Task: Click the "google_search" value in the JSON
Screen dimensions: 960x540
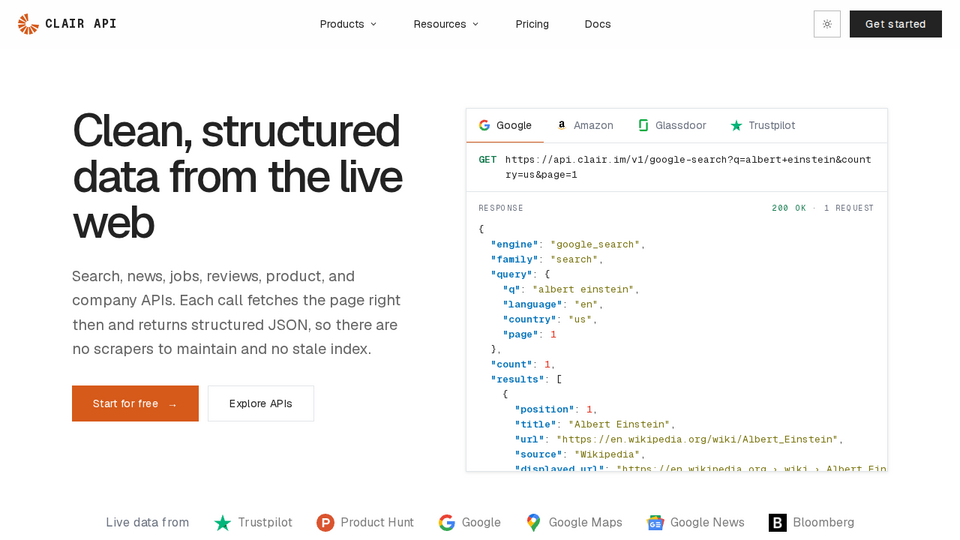Action: (x=595, y=244)
